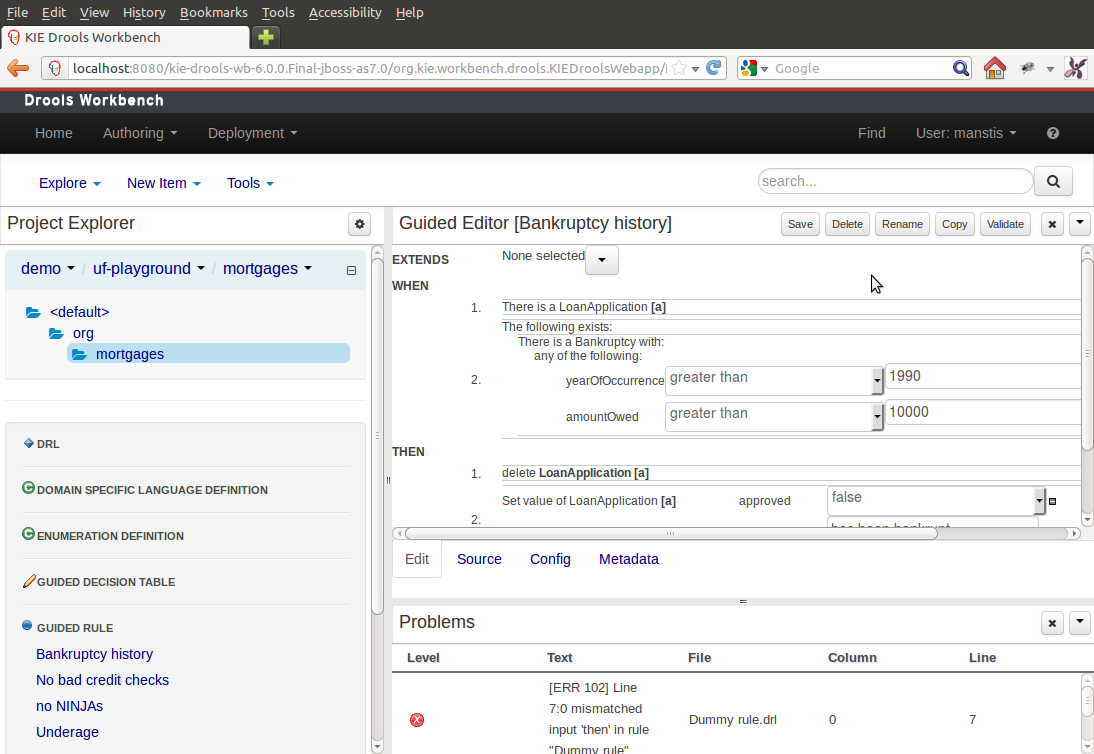
Task: Open the Bookmarks menu
Action: (x=213, y=12)
